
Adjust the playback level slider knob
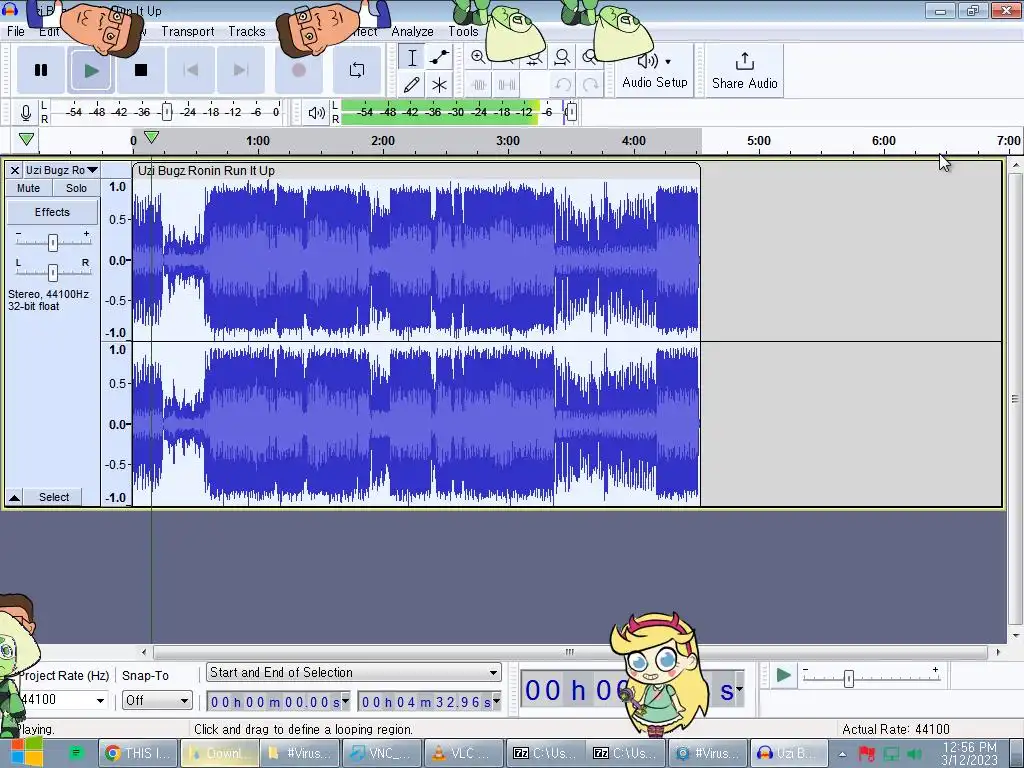(571, 112)
